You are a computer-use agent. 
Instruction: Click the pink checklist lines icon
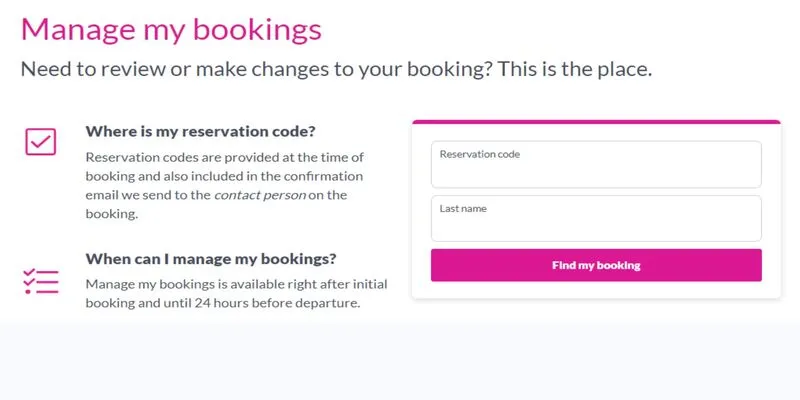41,281
